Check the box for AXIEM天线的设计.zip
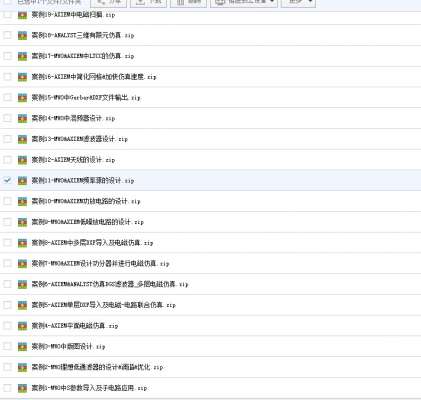 point(7,159)
